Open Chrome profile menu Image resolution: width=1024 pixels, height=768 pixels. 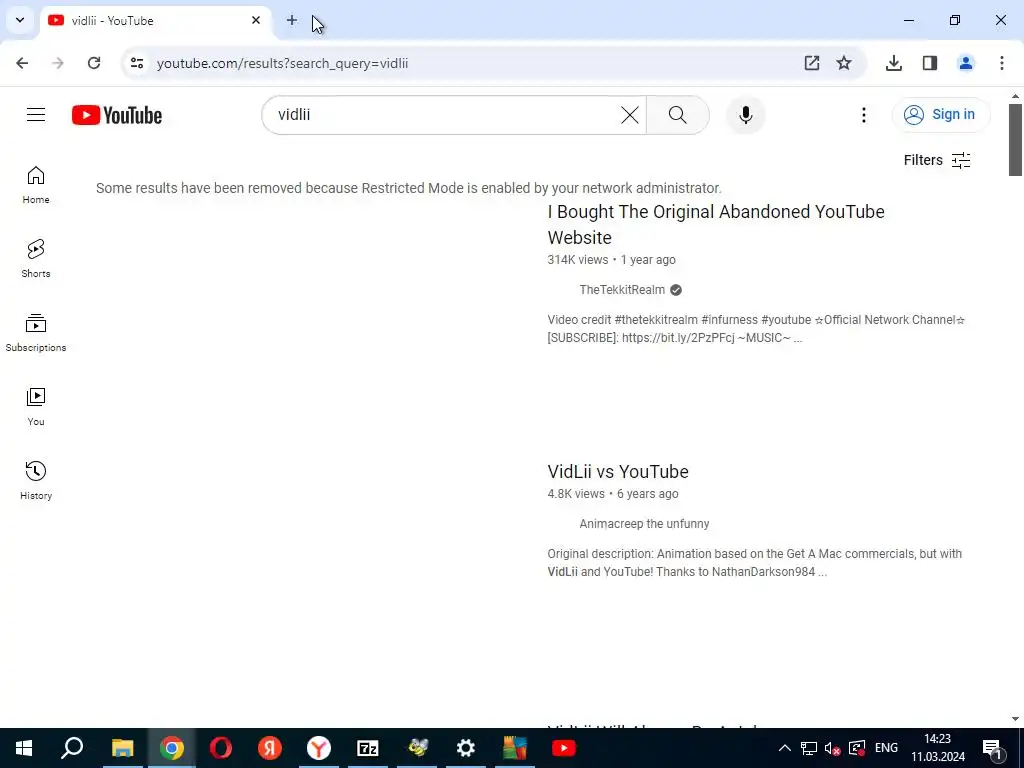point(965,63)
